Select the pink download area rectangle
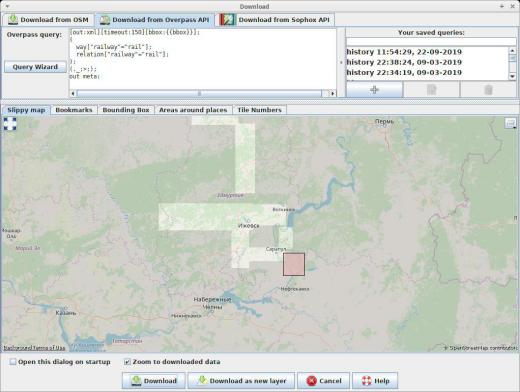 pyautogui.click(x=294, y=264)
